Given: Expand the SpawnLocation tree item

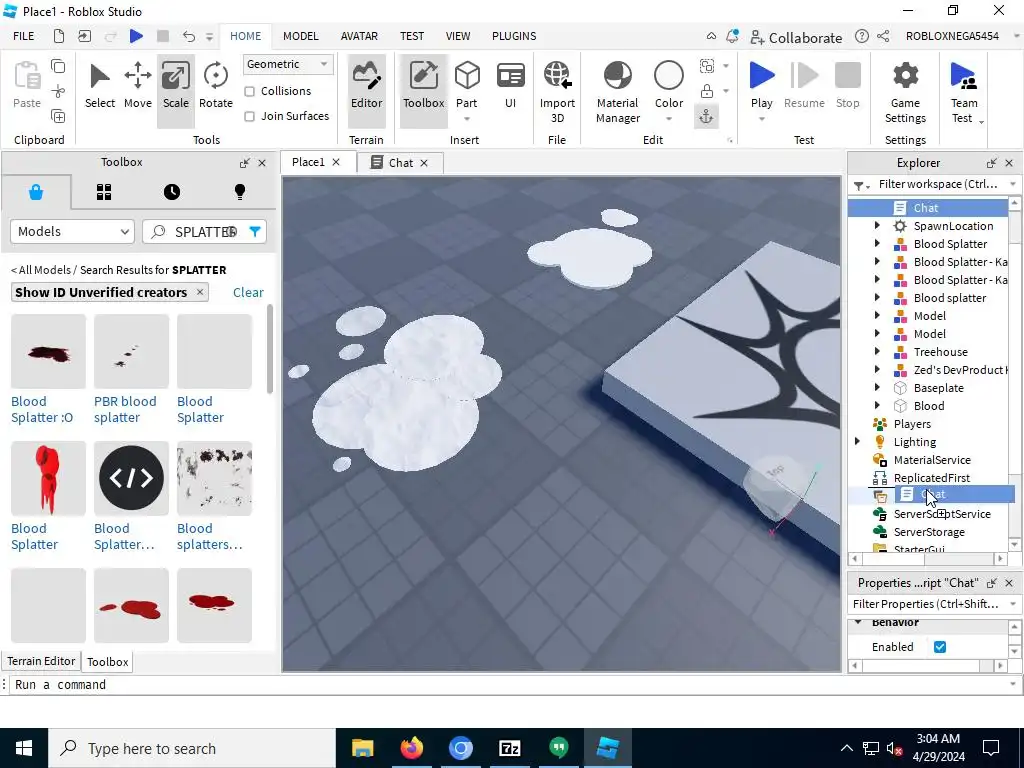Looking at the screenshot, I should [877, 225].
